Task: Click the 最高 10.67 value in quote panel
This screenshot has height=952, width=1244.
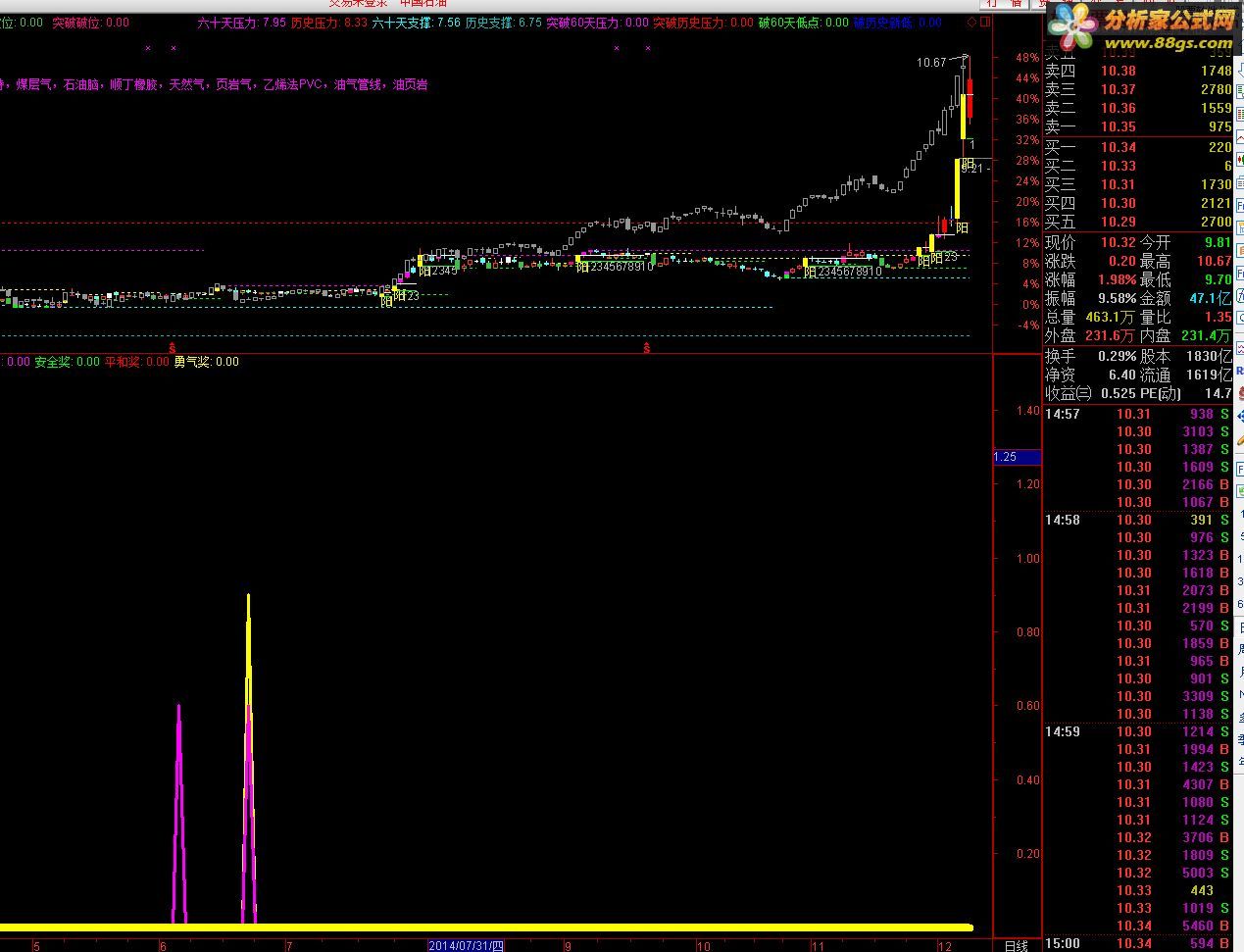Action: (x=1214, y=261)
